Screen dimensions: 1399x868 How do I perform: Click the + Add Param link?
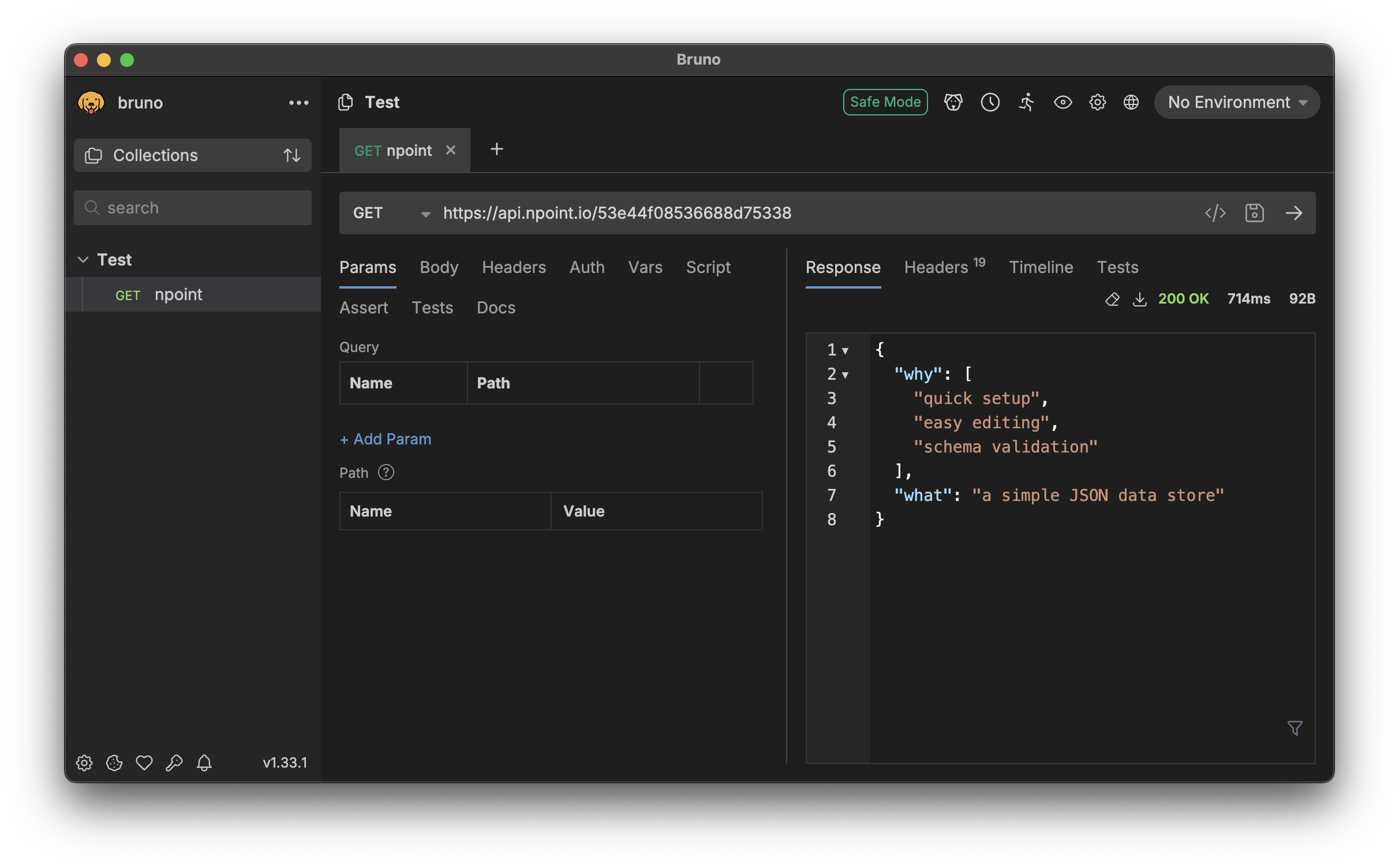(386, 439)
